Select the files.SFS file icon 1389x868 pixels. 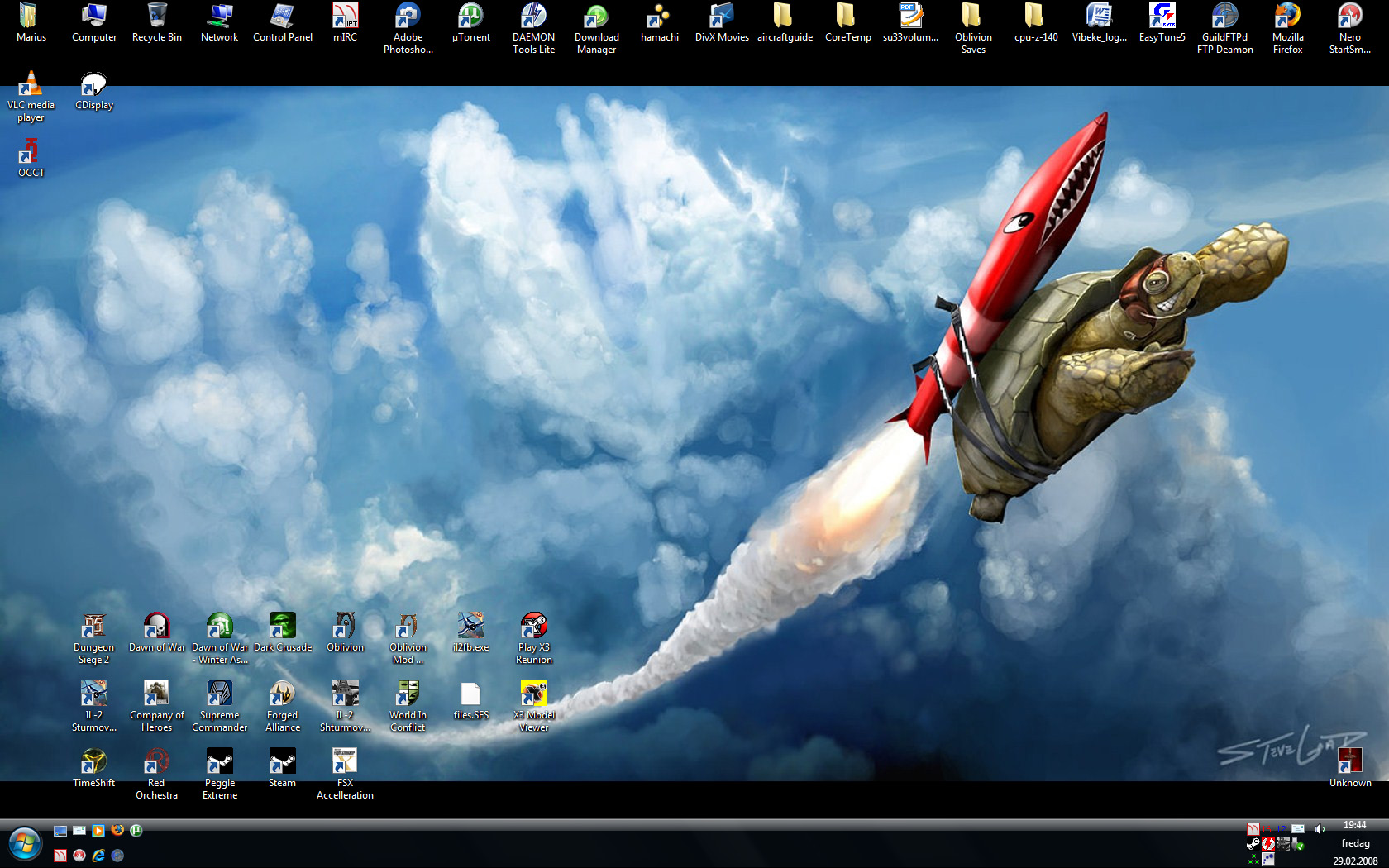click(x=470, y=694)
